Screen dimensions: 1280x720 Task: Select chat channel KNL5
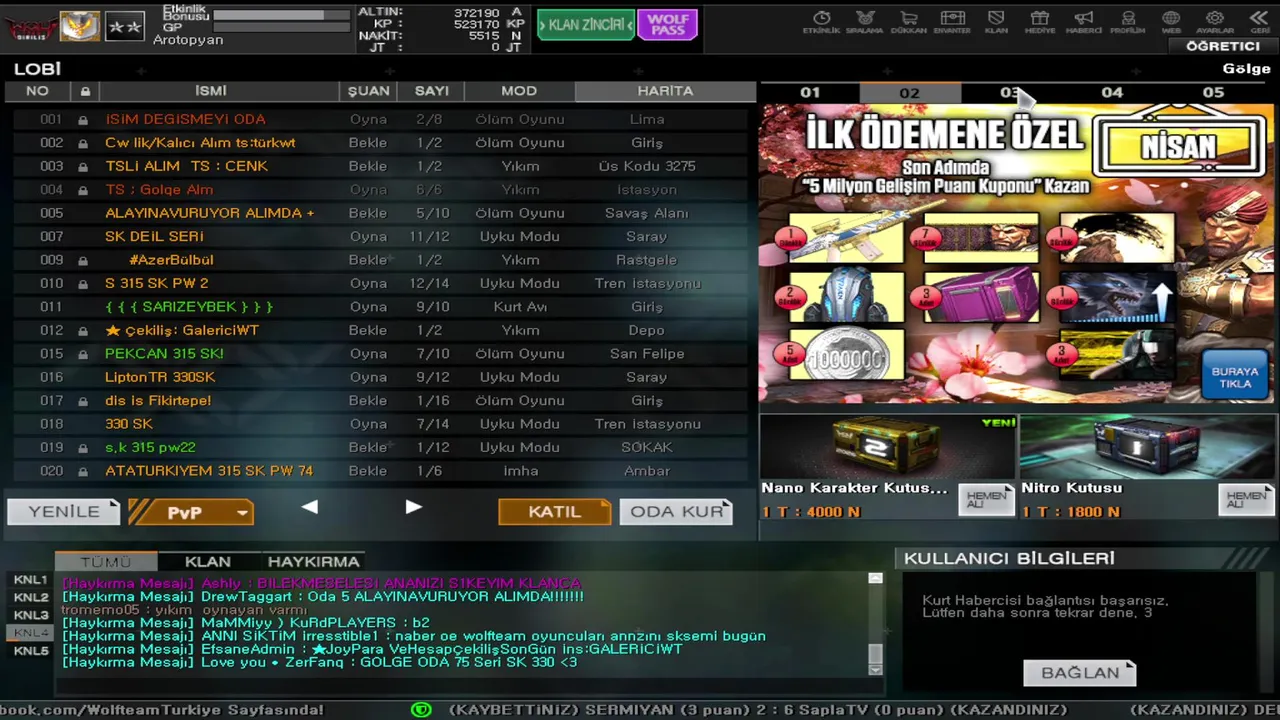(30, 651)
